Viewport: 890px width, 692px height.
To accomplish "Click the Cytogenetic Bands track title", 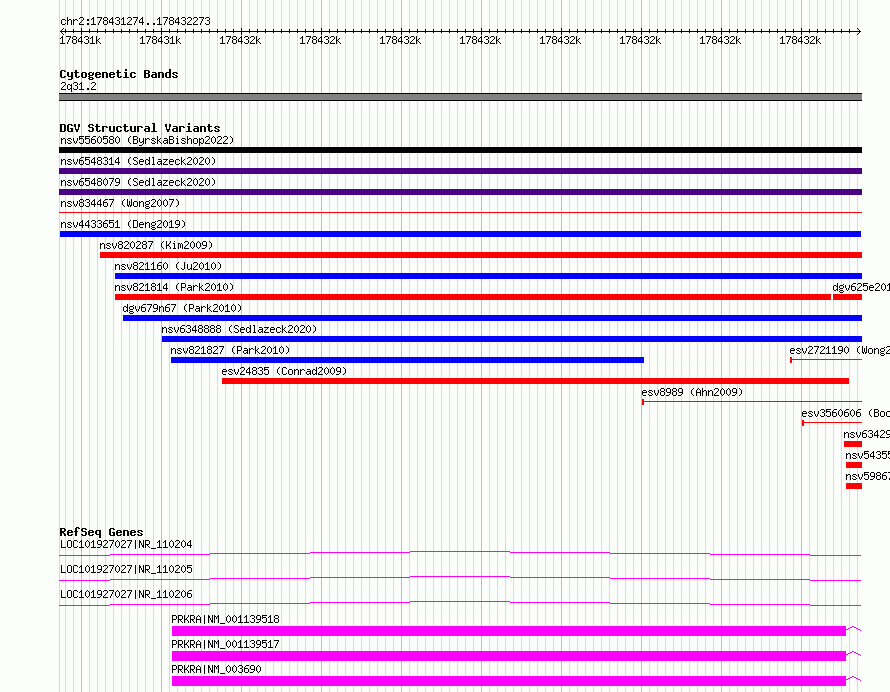I will click(x=119, y=74).
